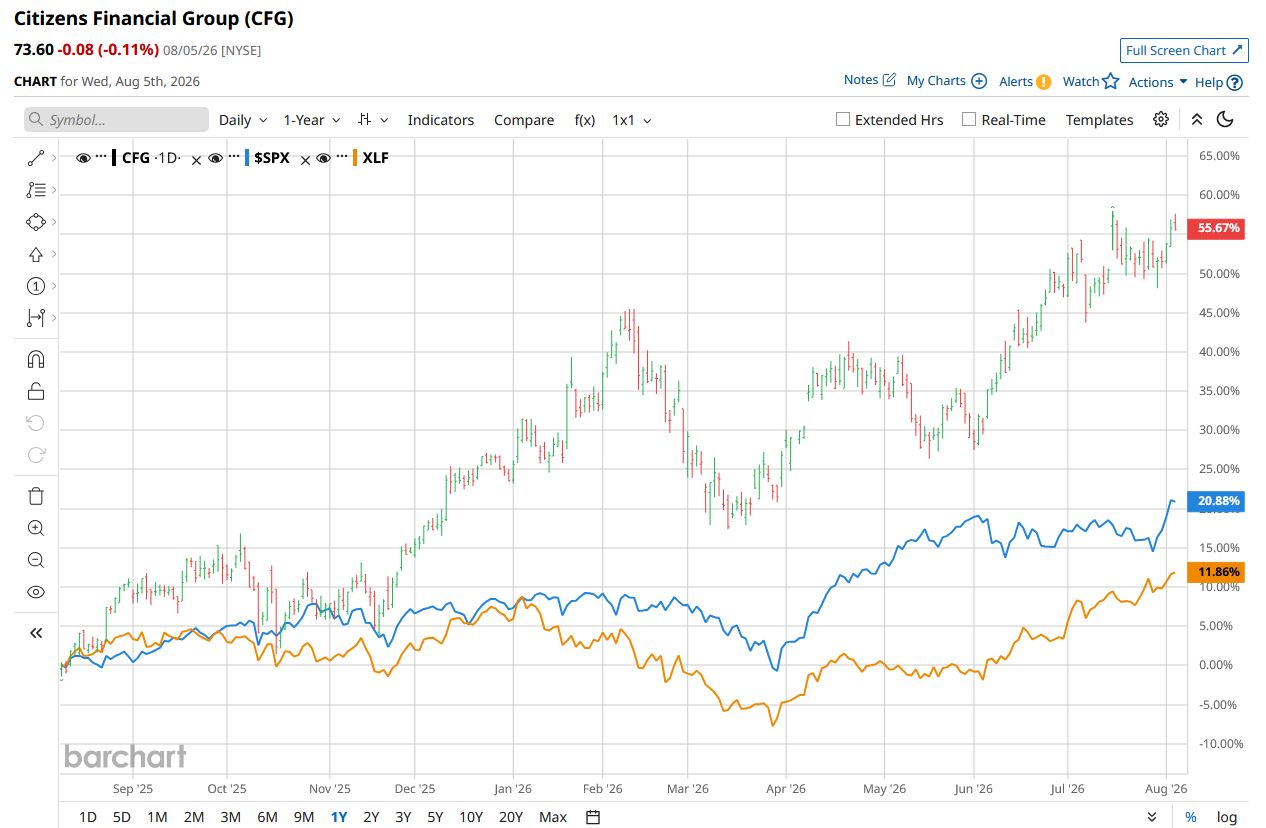Enable Real-Time checkbox
The width and height of the screenshot is (1266, 828).
click(969, 119)
